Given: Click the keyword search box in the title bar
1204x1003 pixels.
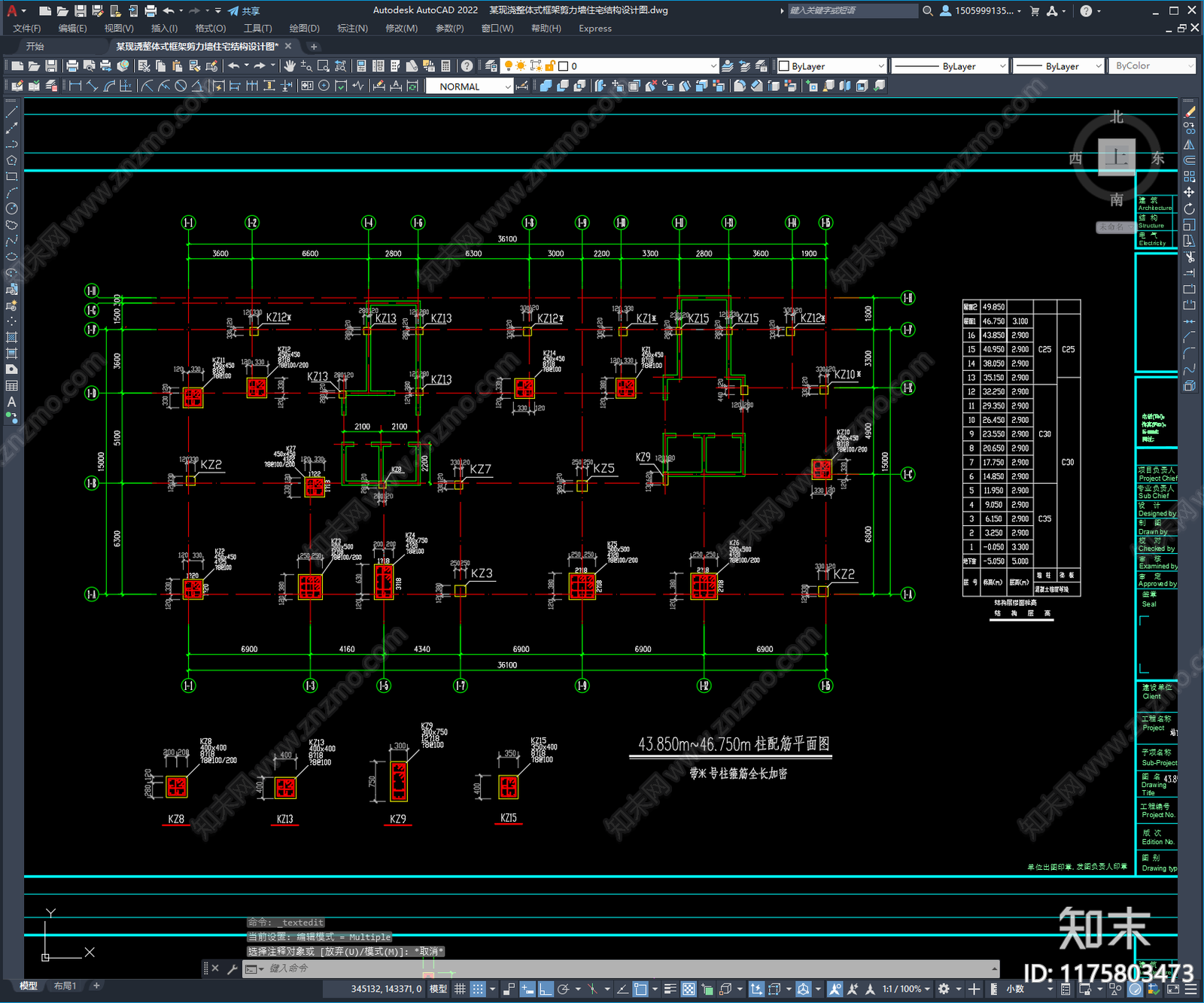Looking at the screenshot, I should [852, 11].
